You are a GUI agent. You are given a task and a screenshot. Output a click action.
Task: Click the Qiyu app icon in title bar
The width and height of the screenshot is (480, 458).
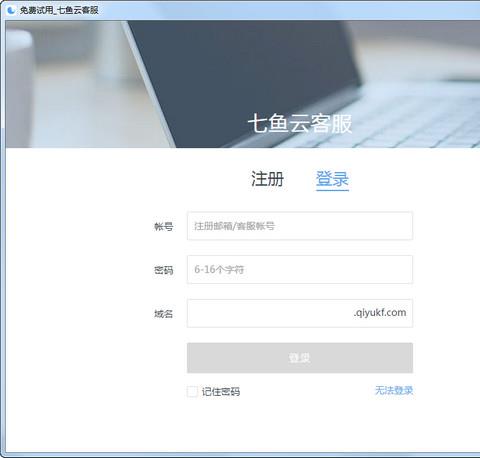coord(12,10)
